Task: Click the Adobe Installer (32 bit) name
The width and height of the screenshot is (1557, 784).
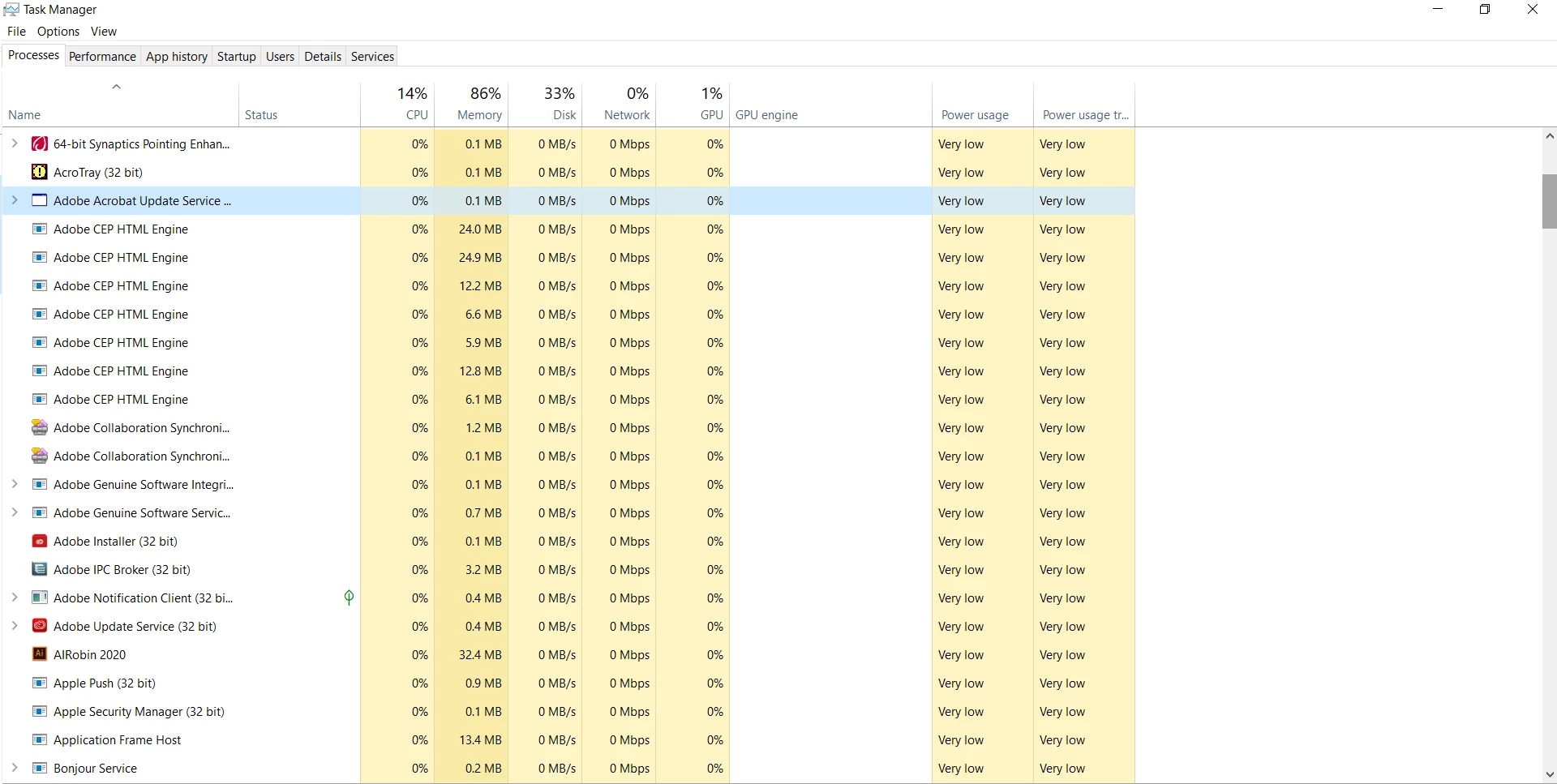Action: [x=115, y=542]
